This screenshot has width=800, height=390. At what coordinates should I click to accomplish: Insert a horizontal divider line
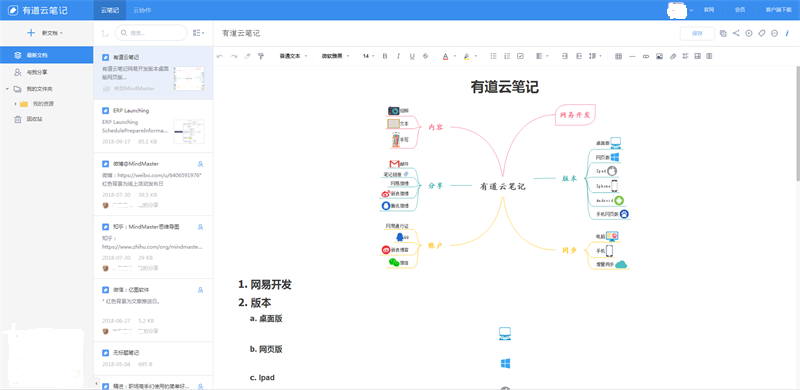click(632, 56)
